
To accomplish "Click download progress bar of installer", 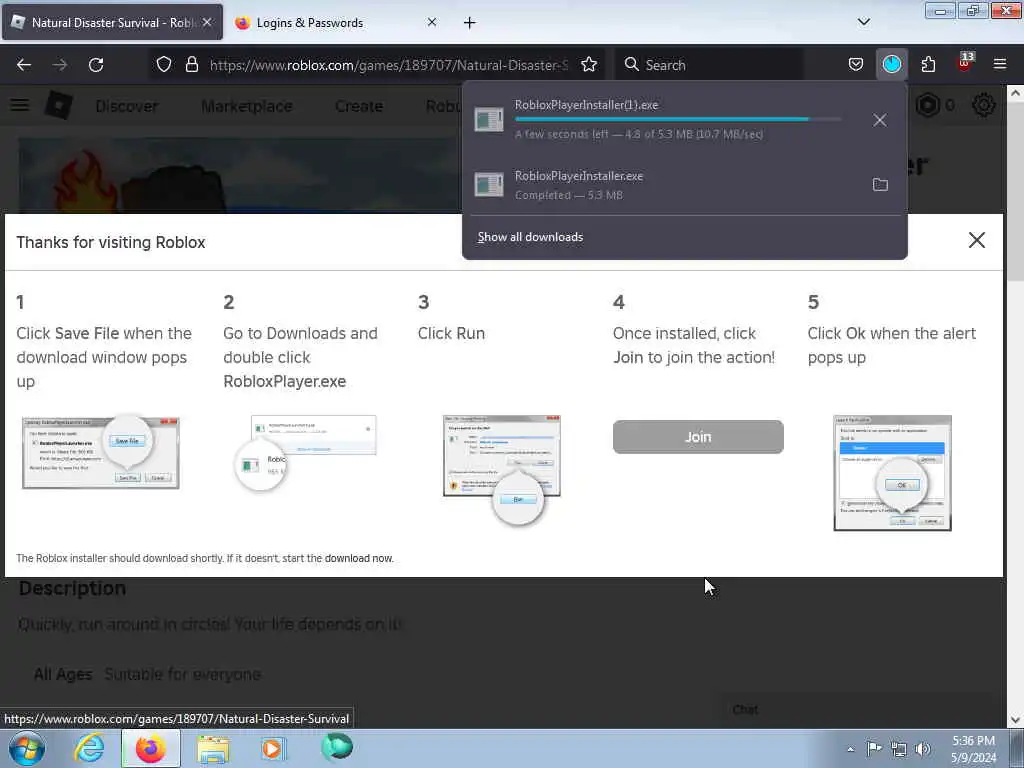I will 678,120.
